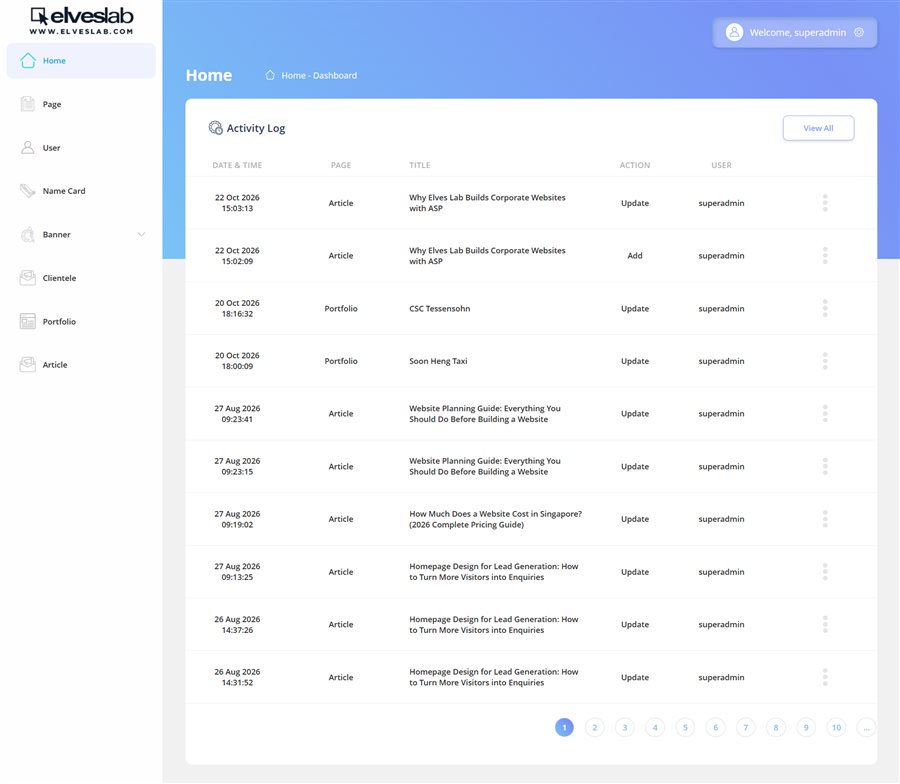Screen dimensions: 900x784
Task: Expand the Banner submenu chevron
Action: point(141,234)
